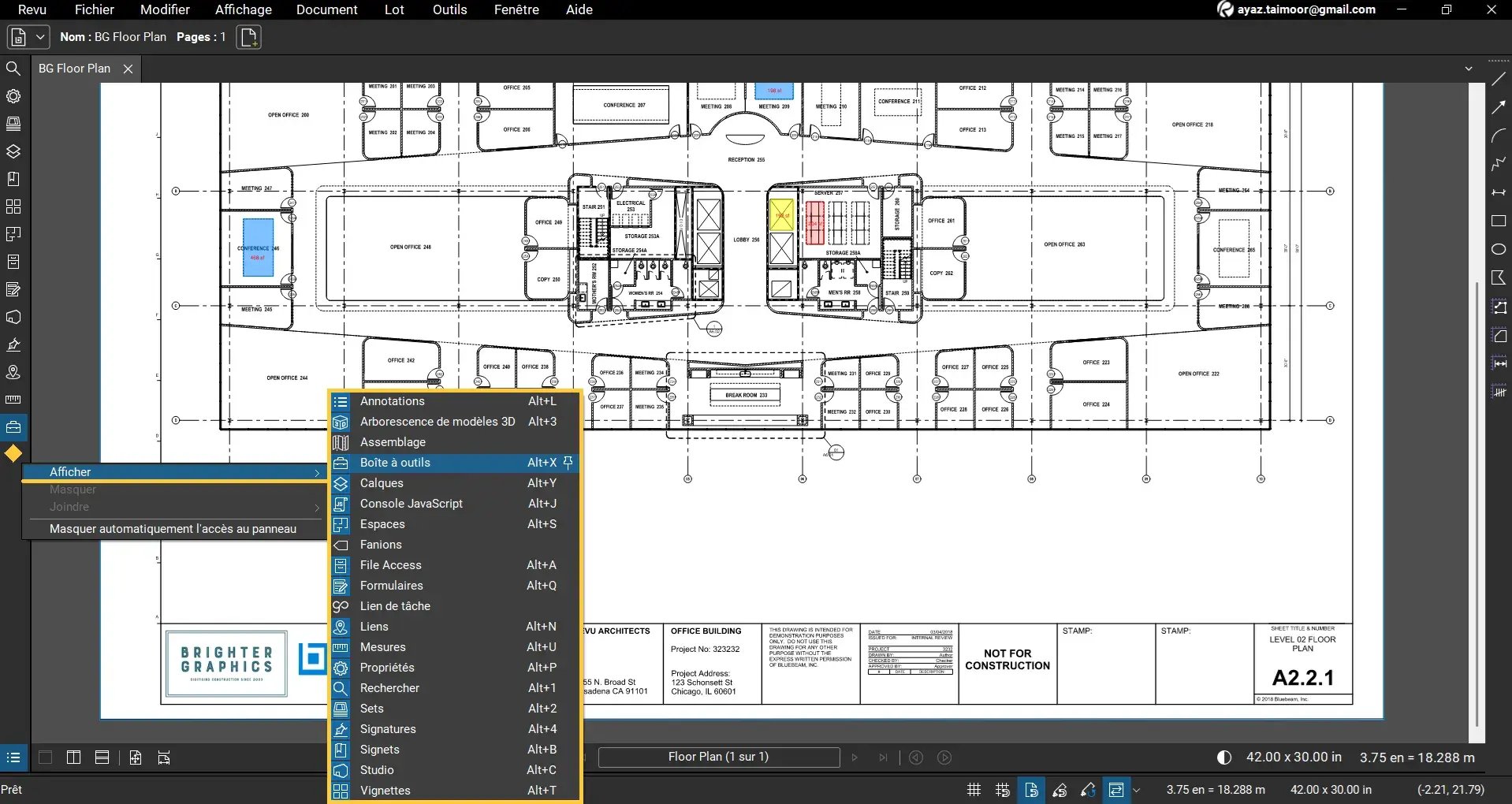
Task: Select the rectangle tool in right toolbar
Action: coord(1499,221)
